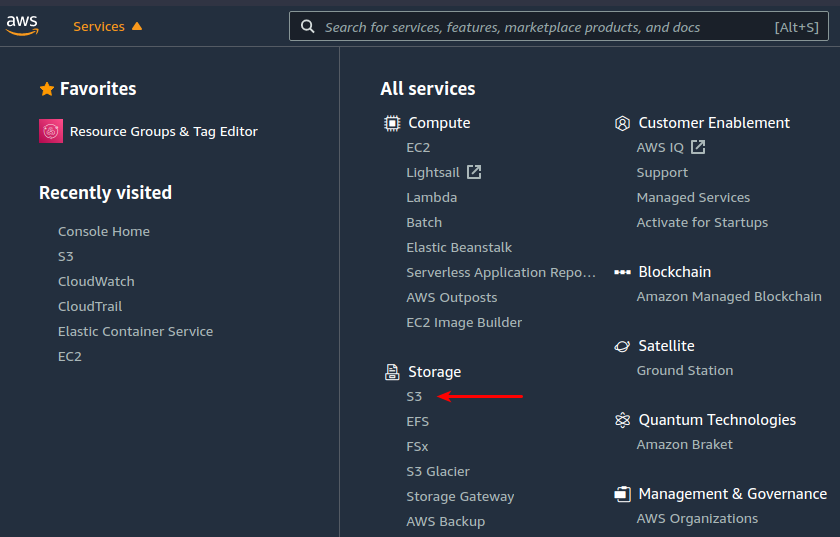Collapse the Services dropdown menu

tap(107, 26)
